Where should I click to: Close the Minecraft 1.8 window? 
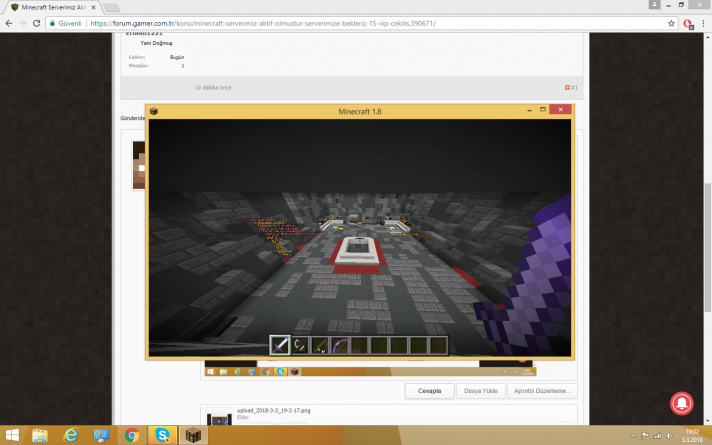560,109
